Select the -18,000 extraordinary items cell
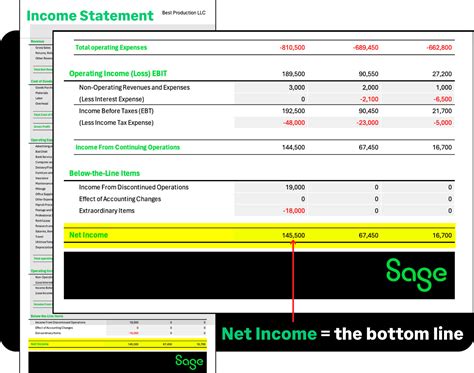474x373 pixels. (271, 211)
